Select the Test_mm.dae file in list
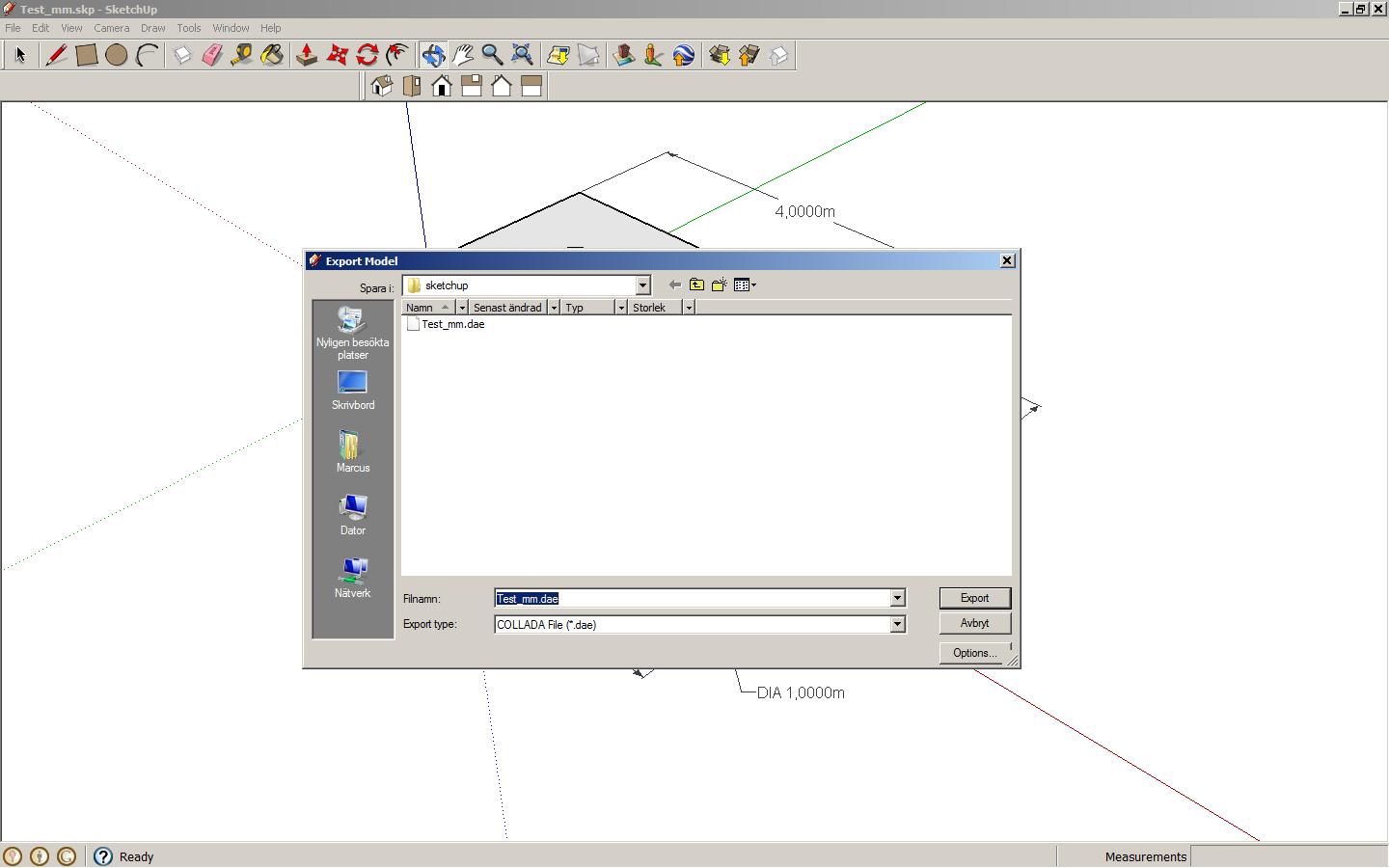1389x868 pixels. [452, 324]
